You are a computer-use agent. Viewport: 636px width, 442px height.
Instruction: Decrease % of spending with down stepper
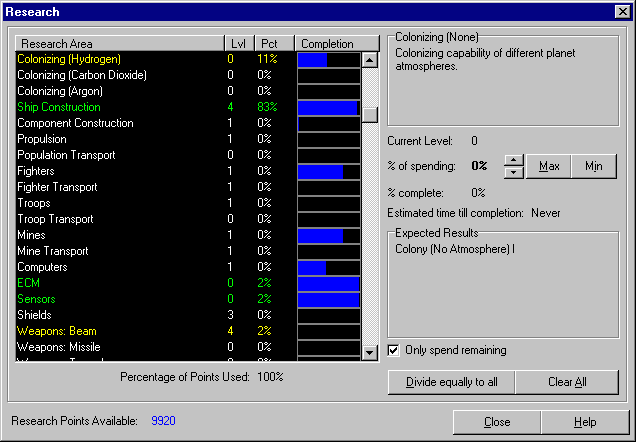point(514,172)
